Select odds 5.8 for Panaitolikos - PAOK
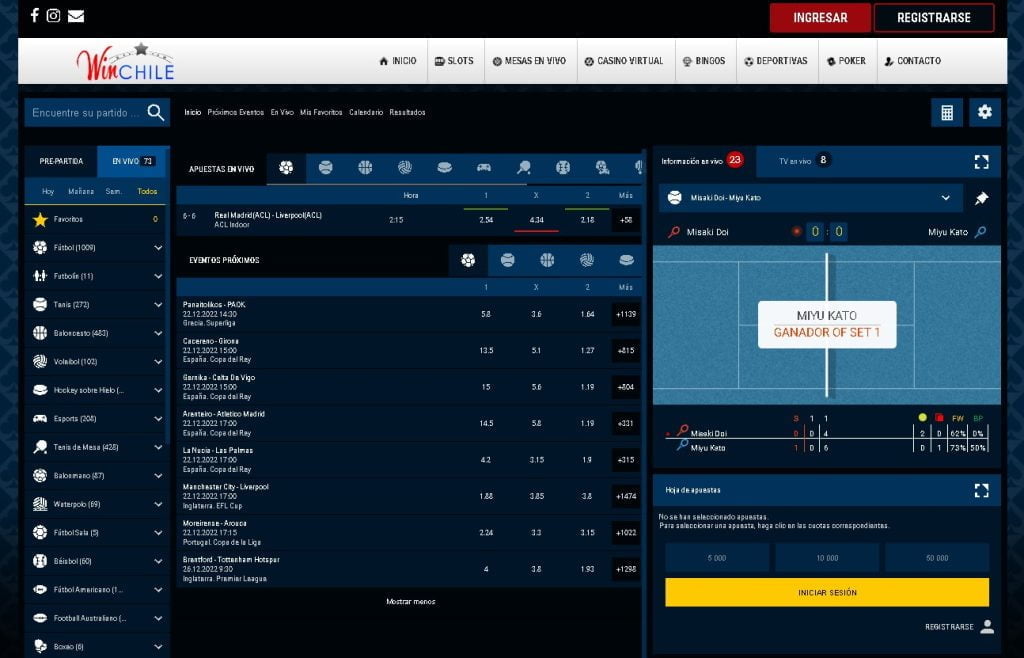The image size is (1024, 658). [x=486, y=314]
